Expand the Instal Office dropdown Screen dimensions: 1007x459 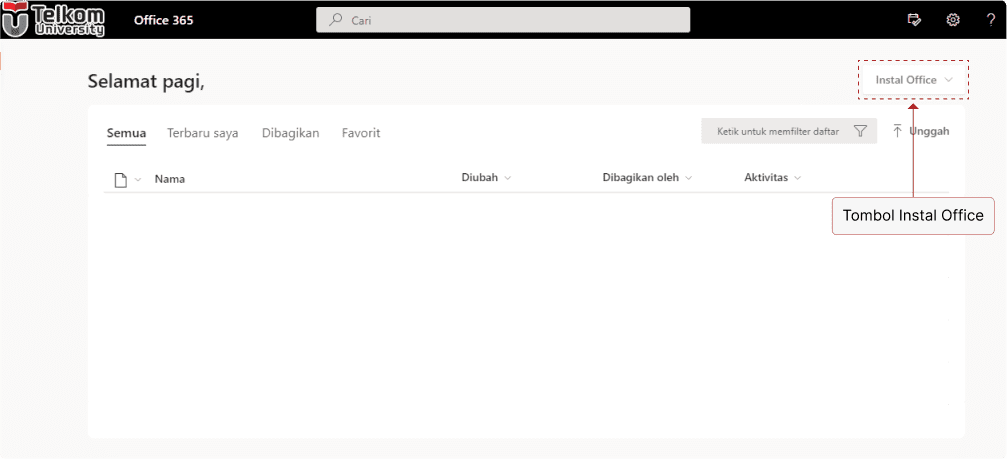[914, 80]
